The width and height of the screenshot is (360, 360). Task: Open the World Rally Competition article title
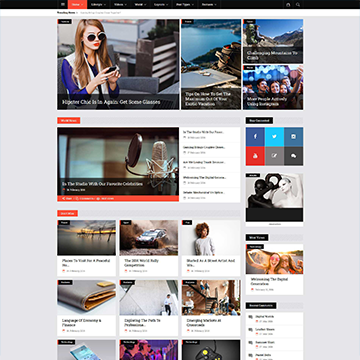click(x=142, y=263)
